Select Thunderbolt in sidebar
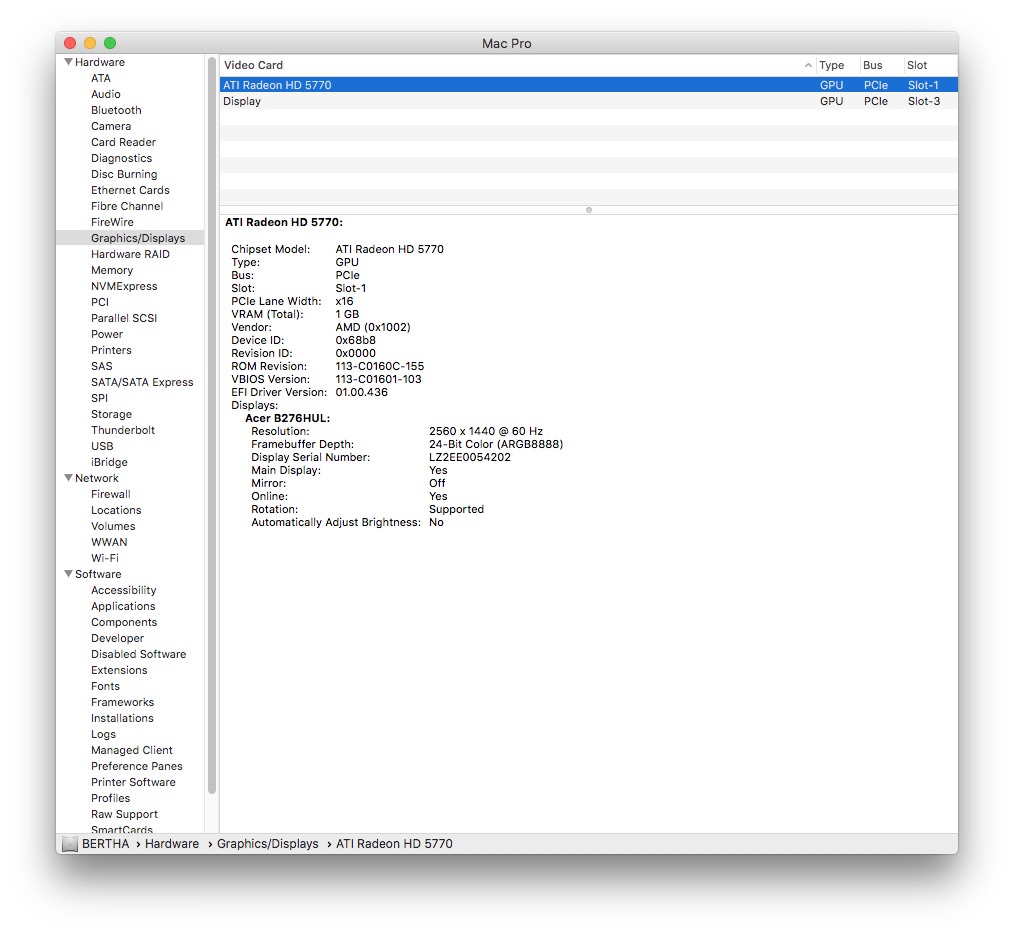Viewport: 1014px width, 934px height. (x=123, y=430)
